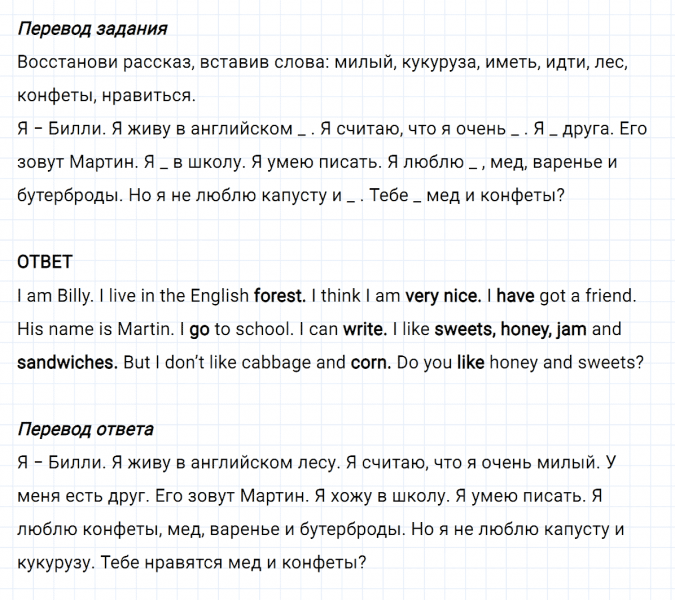Click the bold phrase 'very nice.'
675x600 pixels.
point(442,296)
